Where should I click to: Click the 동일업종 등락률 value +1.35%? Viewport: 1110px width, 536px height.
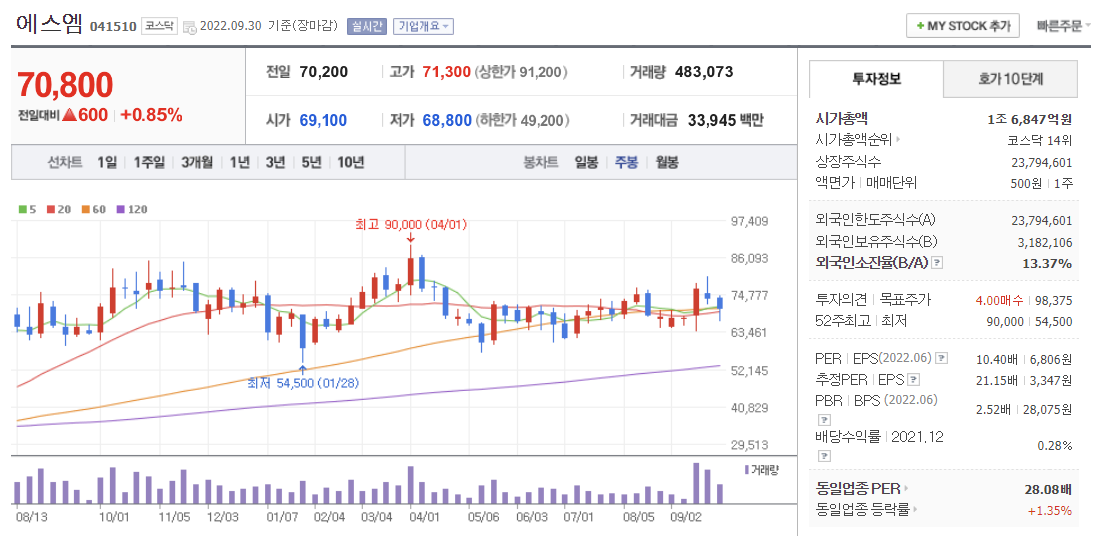pyautogui.click(x=1052, y=510)
